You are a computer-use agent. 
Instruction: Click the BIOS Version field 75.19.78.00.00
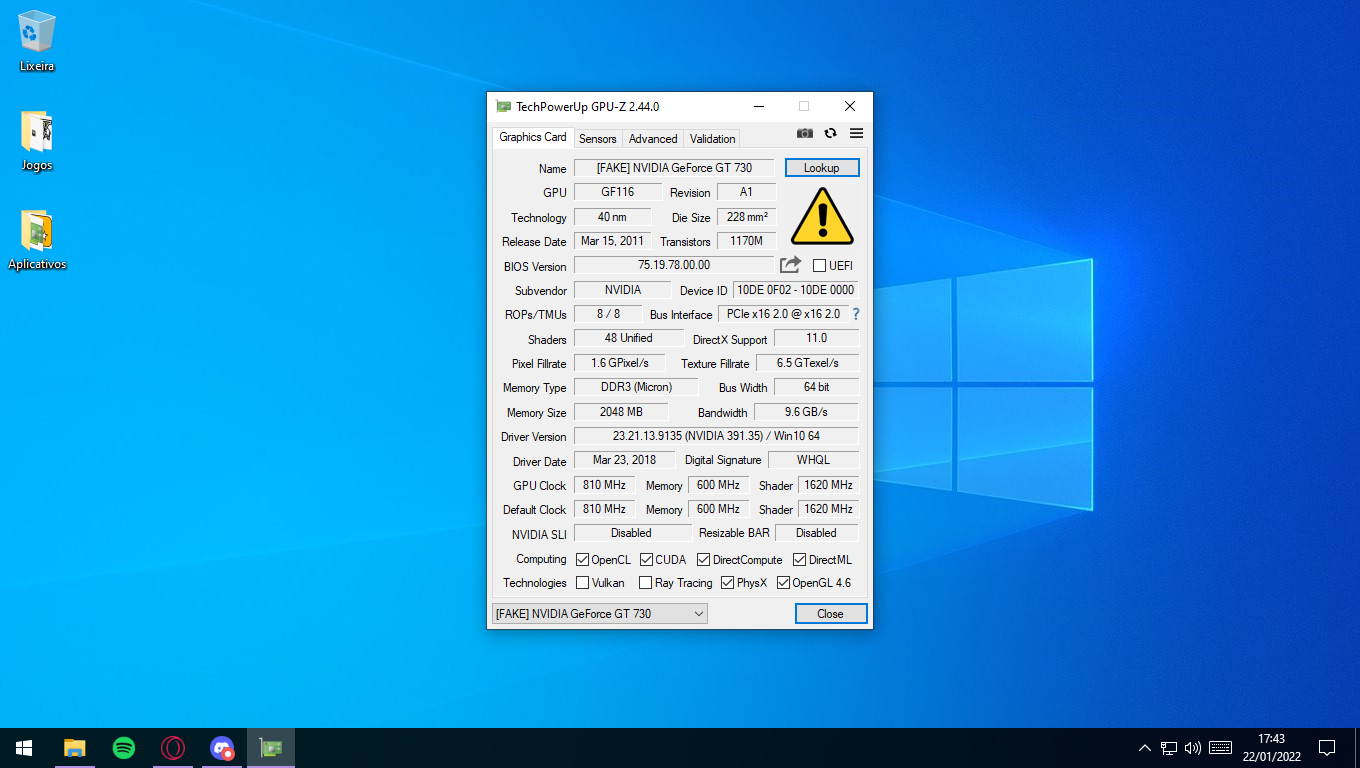(674, 265)
